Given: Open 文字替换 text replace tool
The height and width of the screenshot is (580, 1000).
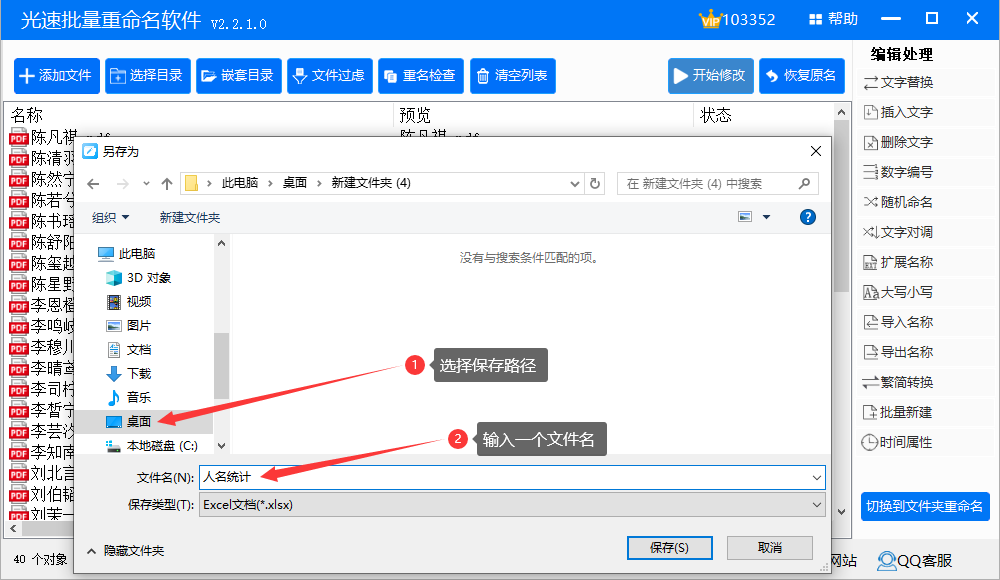Looking at the screenshot, I should 899,82.
